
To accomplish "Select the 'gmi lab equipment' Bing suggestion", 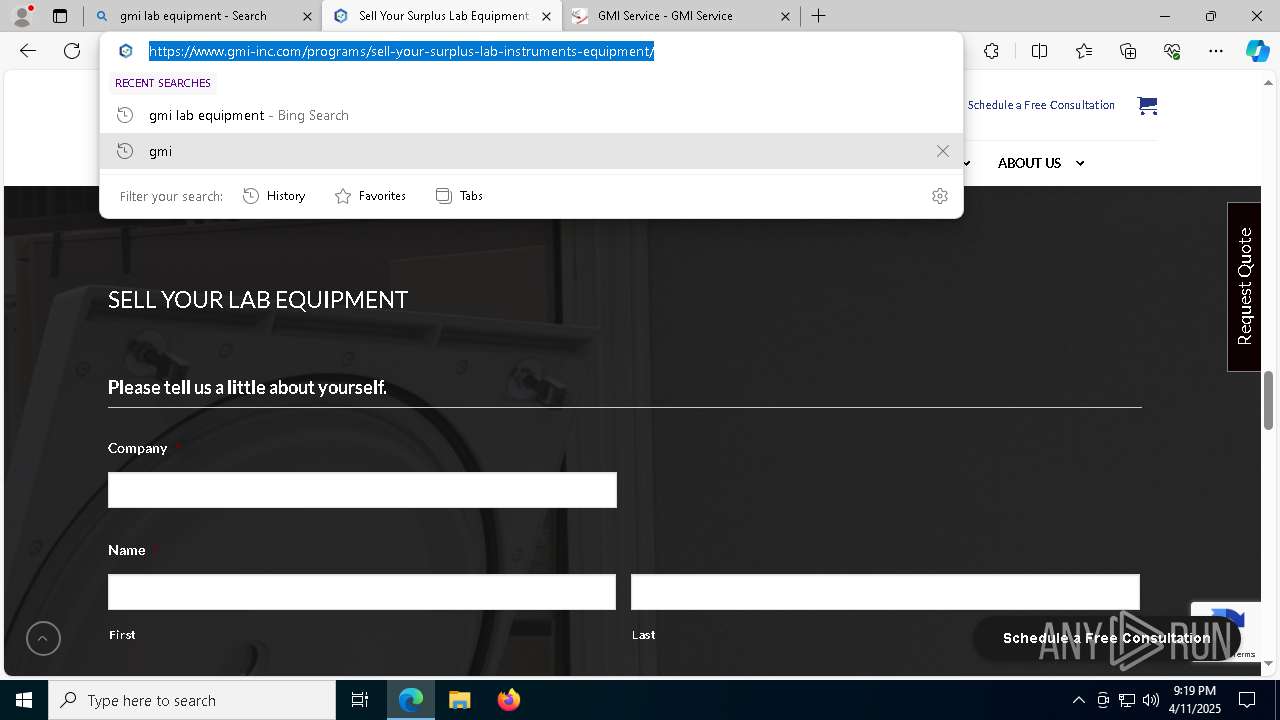I will pyautogui.click(x=531, y=115).
